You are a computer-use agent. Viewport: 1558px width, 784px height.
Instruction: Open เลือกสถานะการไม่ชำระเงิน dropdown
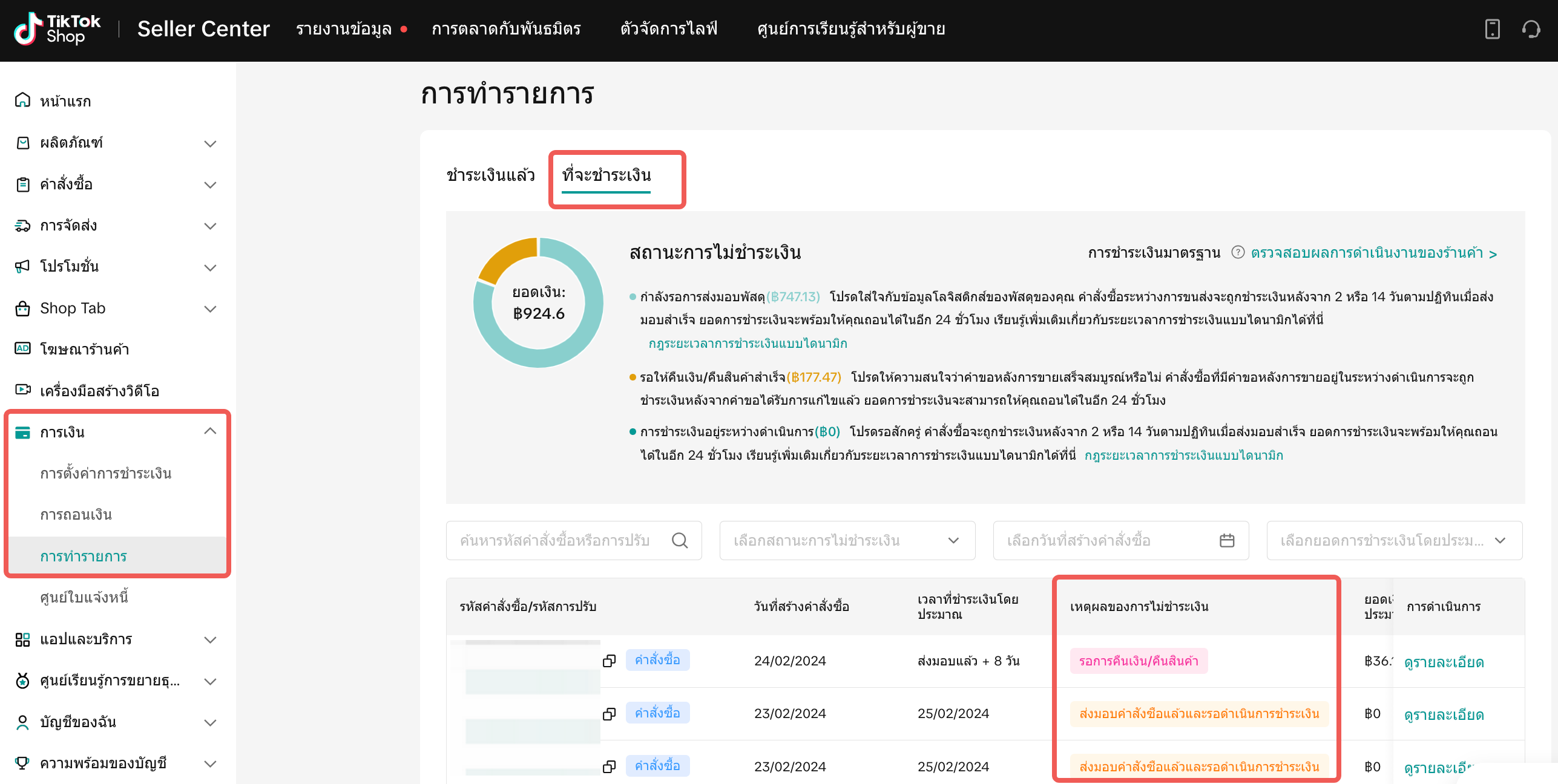click(x=847, y=540)
